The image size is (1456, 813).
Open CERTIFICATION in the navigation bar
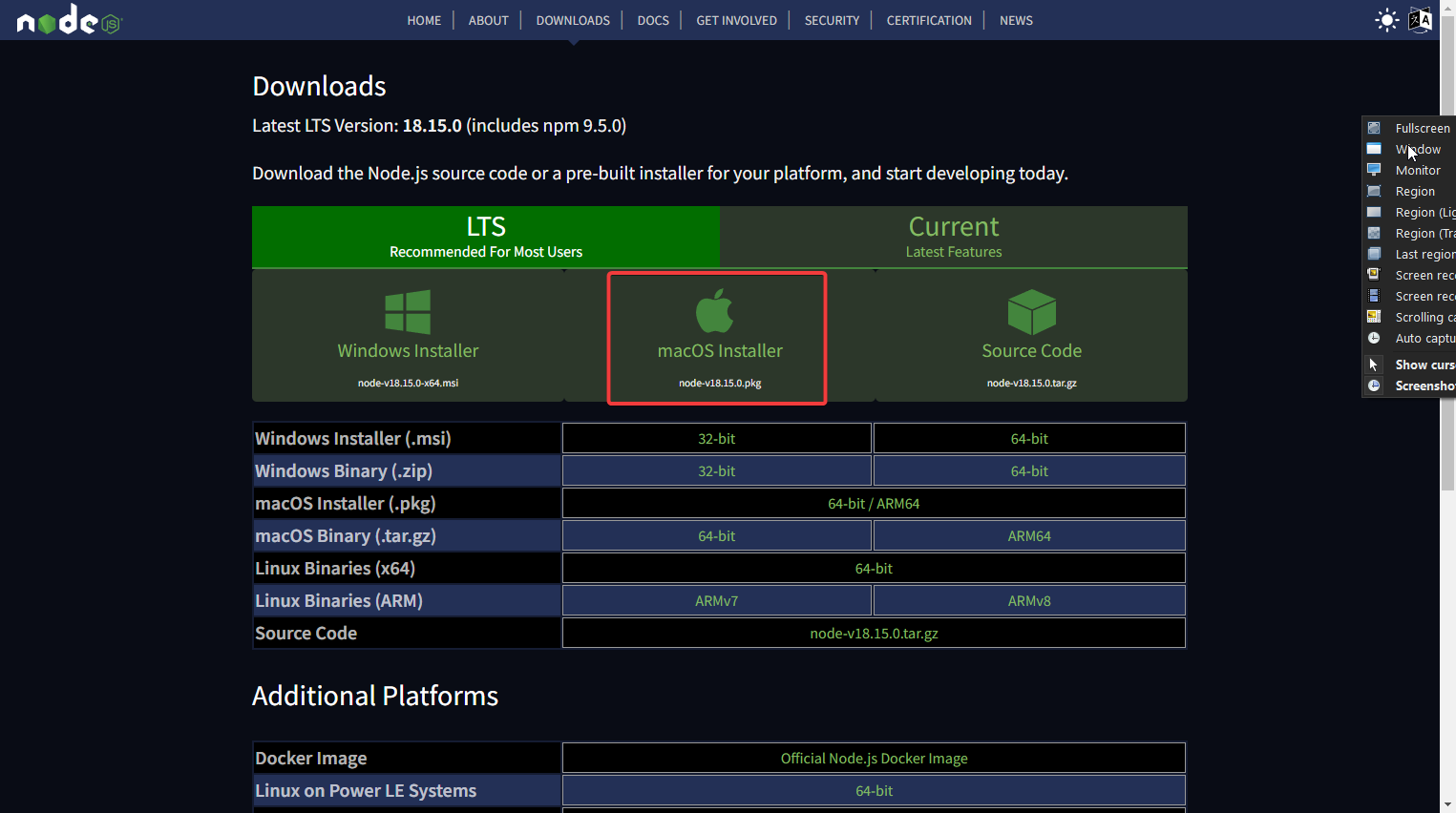point(929,20)
